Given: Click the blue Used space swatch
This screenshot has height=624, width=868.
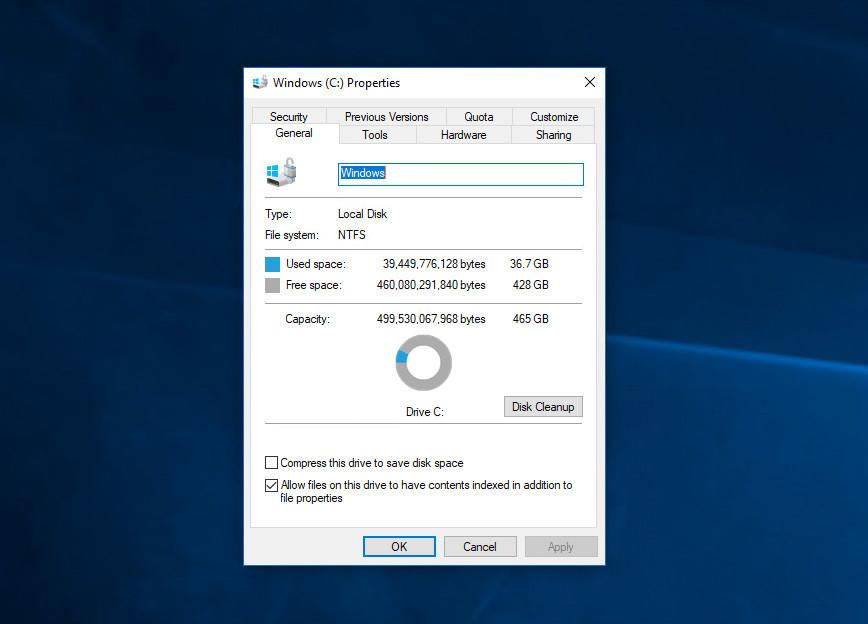Looking at the screenshot, I should (x=272, y=264).
